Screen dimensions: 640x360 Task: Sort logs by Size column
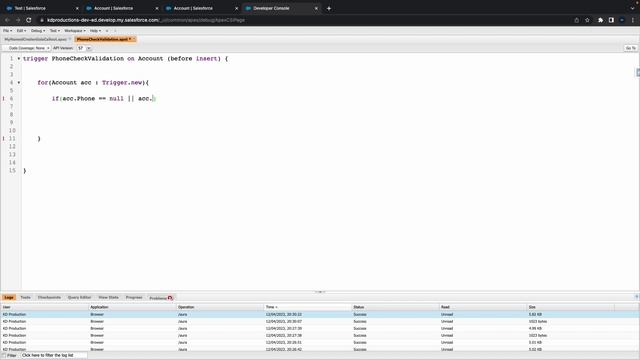point(570,307)
